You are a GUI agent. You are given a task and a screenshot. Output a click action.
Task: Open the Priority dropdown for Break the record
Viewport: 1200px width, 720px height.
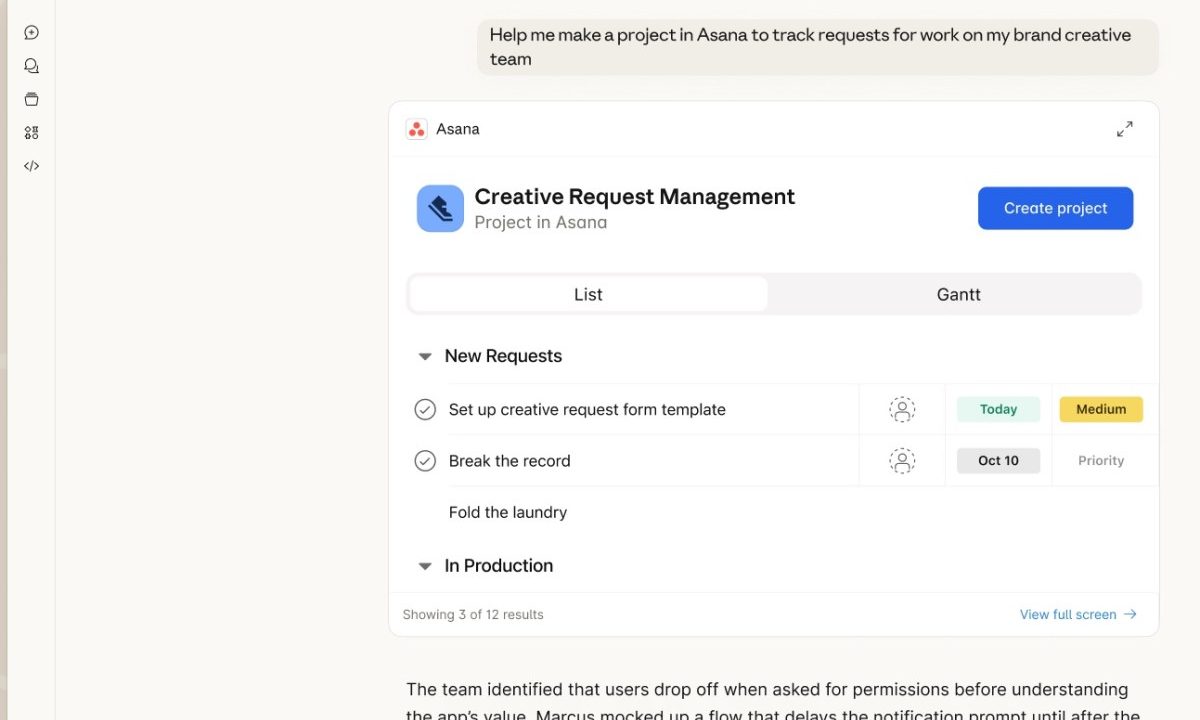(1101, 461)
